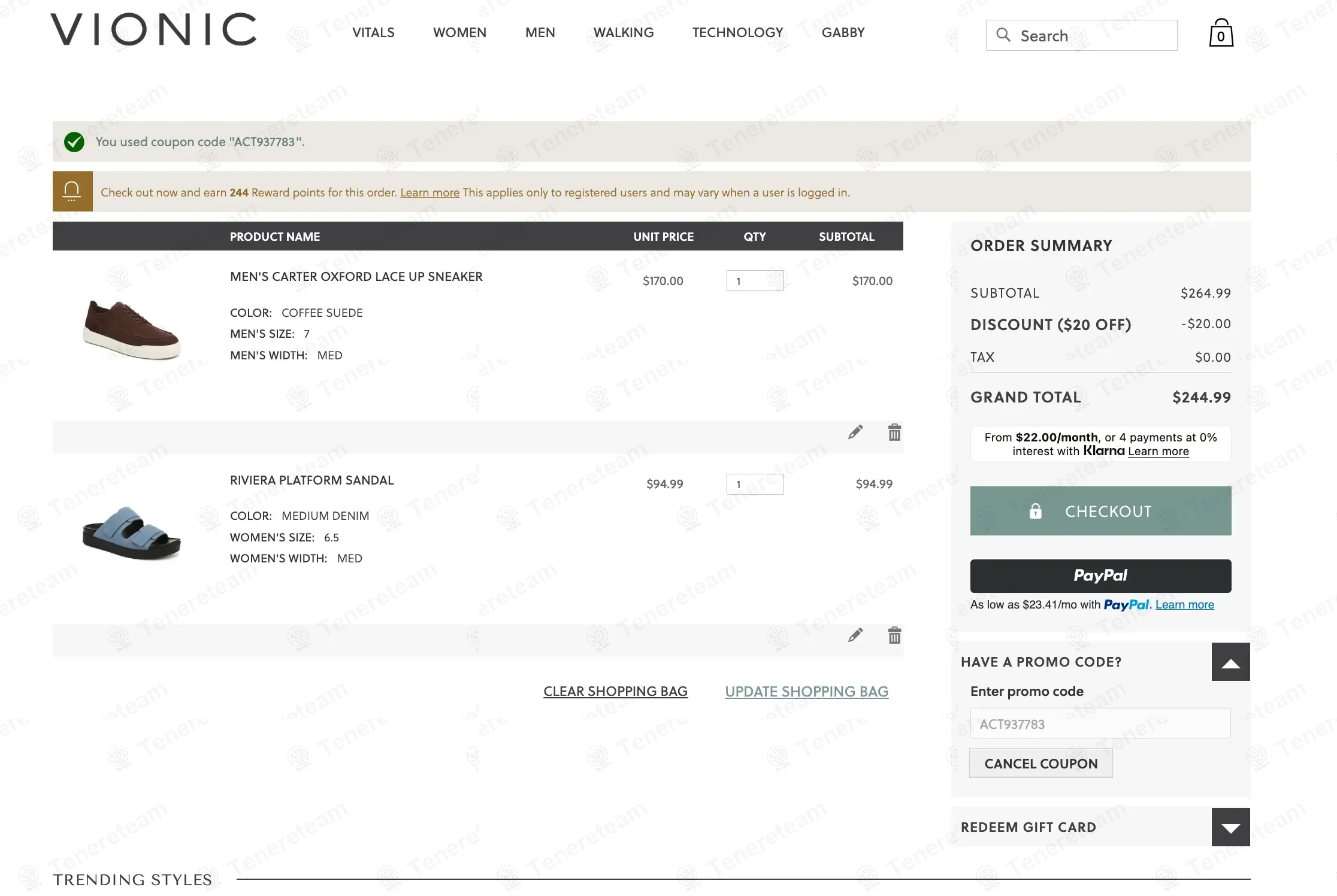Edit the Carter Oxford sneaker item
Viewport: 1337px width, 896px height.
(855, 432)
